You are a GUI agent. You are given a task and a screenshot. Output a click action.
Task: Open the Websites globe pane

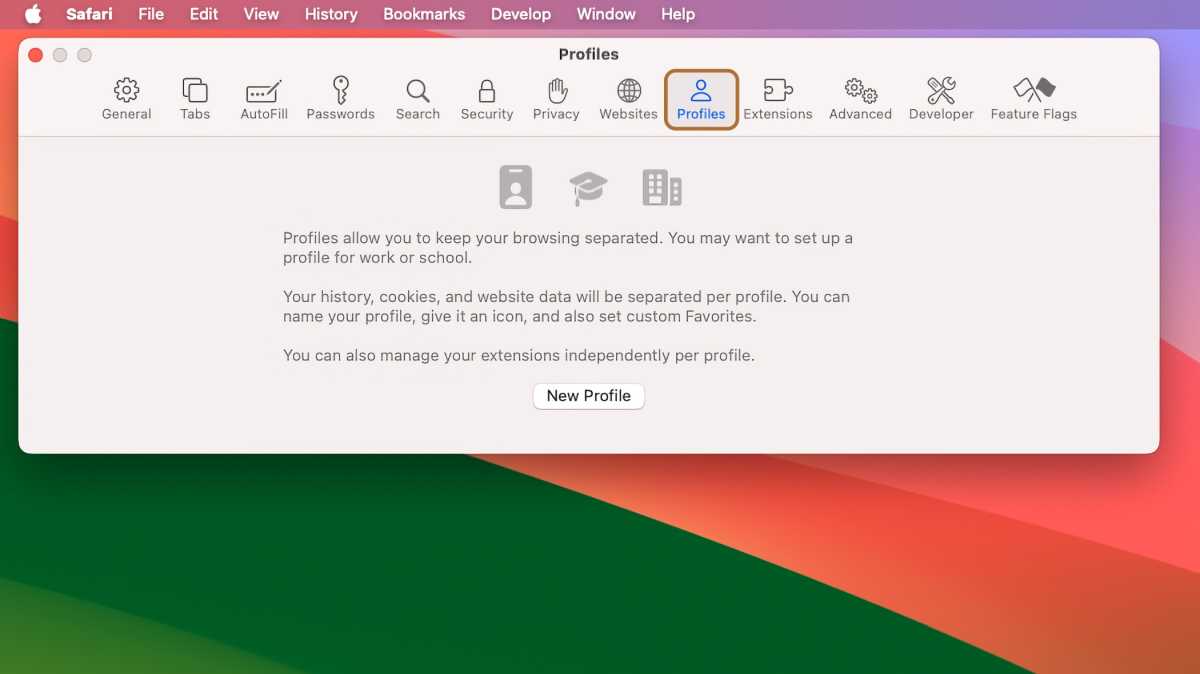pyautogui.click(x=629, y=99)
